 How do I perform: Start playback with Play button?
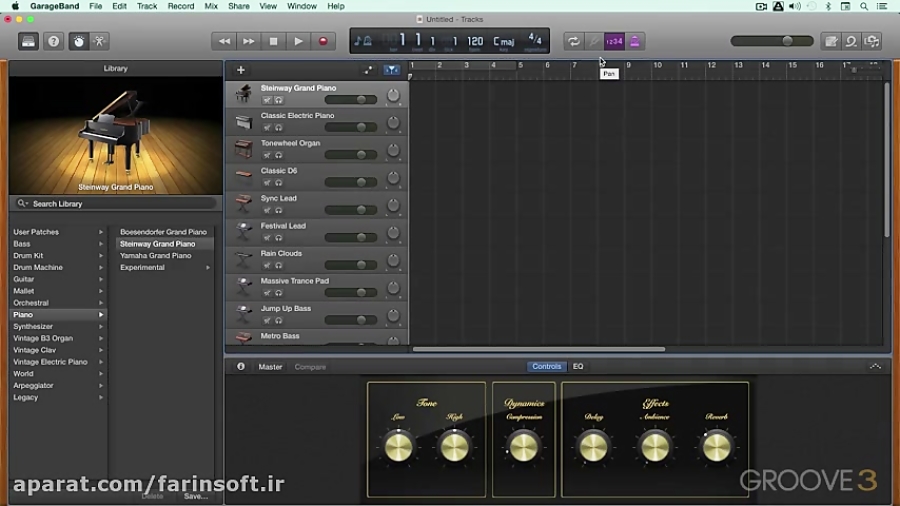point(298,41)
